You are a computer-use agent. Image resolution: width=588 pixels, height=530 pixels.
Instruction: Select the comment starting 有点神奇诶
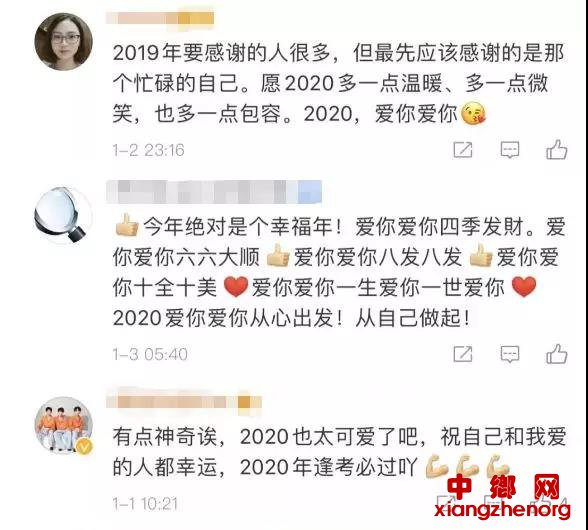[339, 452]
